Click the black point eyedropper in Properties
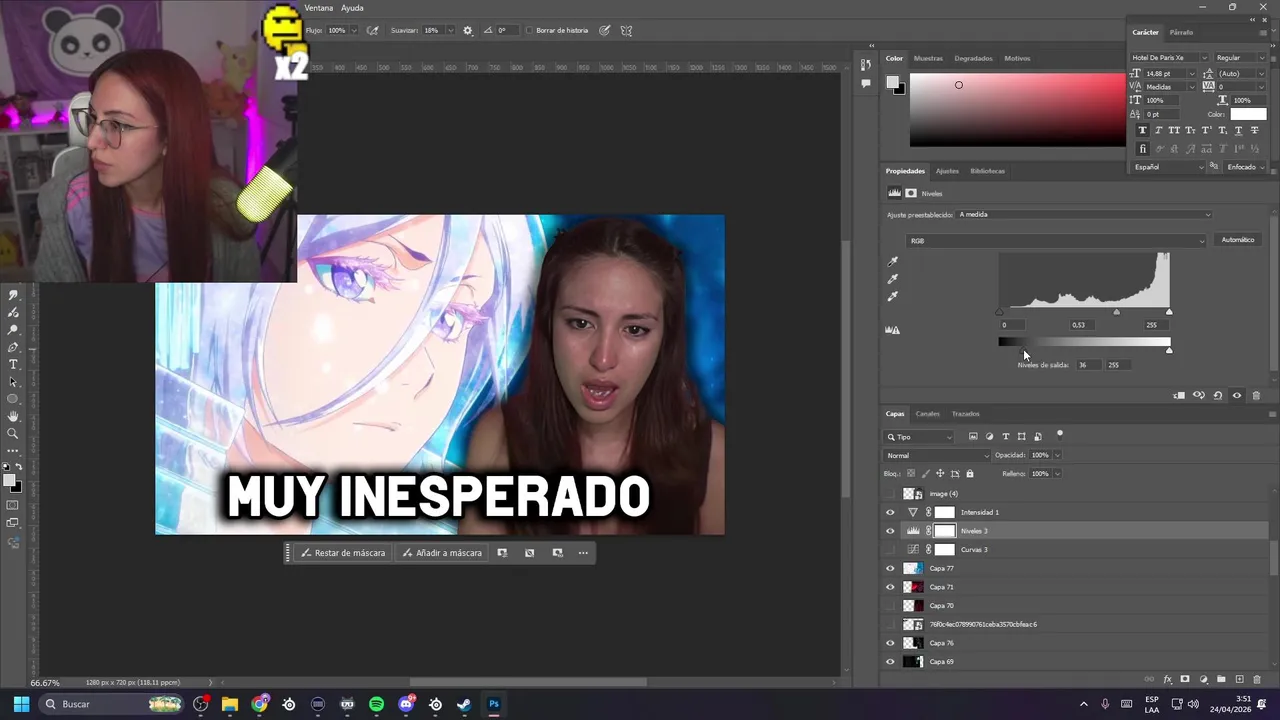This screenshot has height=720, width=1280. [893, 262]
